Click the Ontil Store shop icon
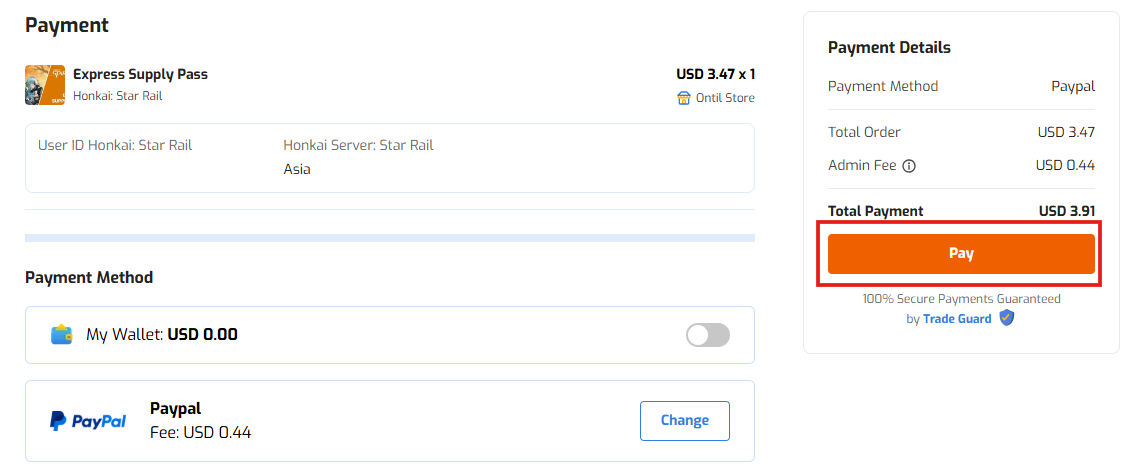 tap(684, 98)
